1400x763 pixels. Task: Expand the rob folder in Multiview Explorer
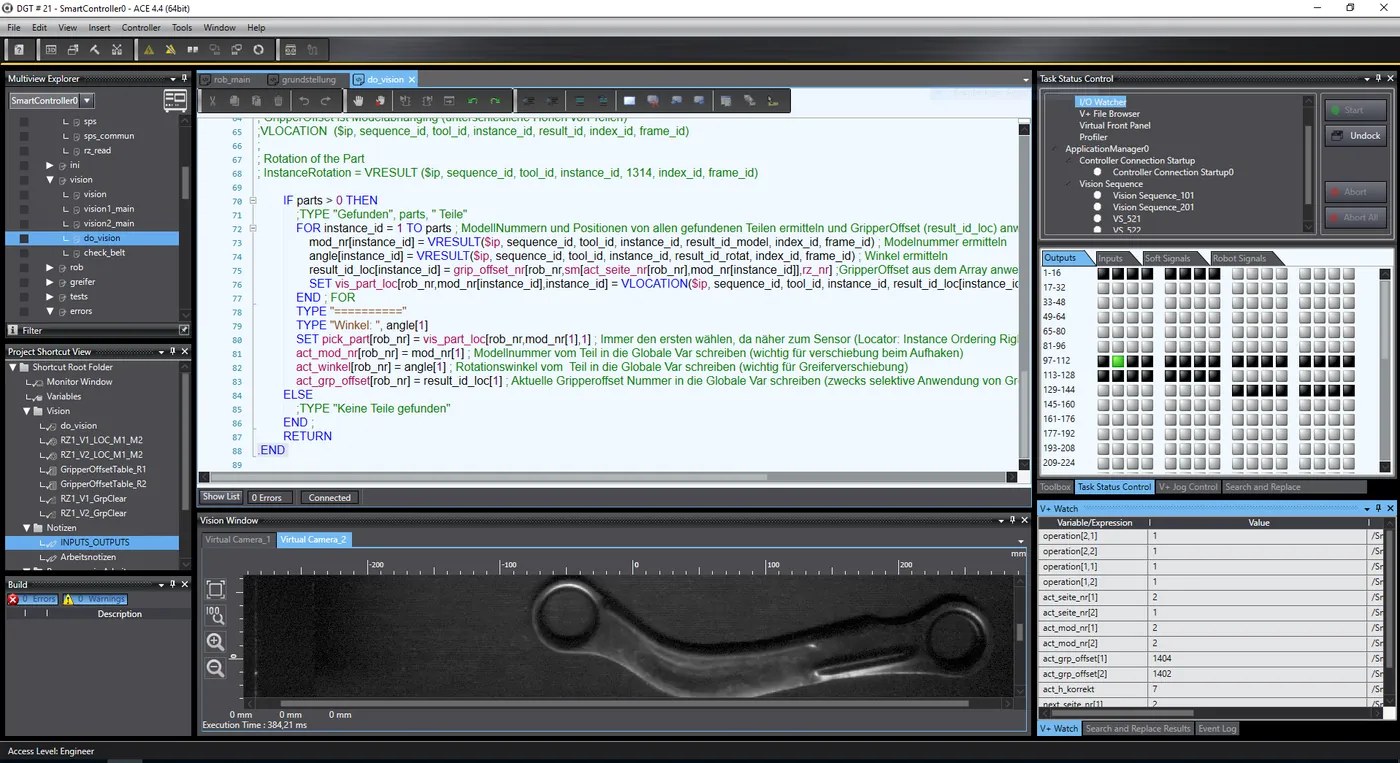(x=50, y=268)
